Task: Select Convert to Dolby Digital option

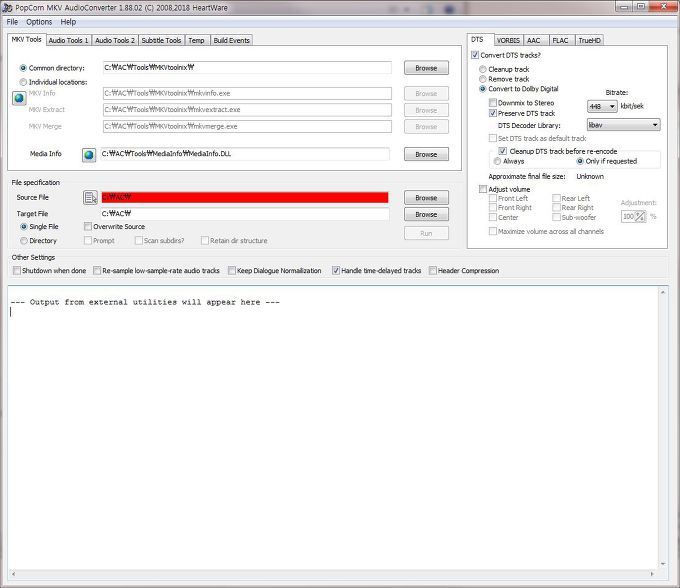Action: (x=482, y=89)
